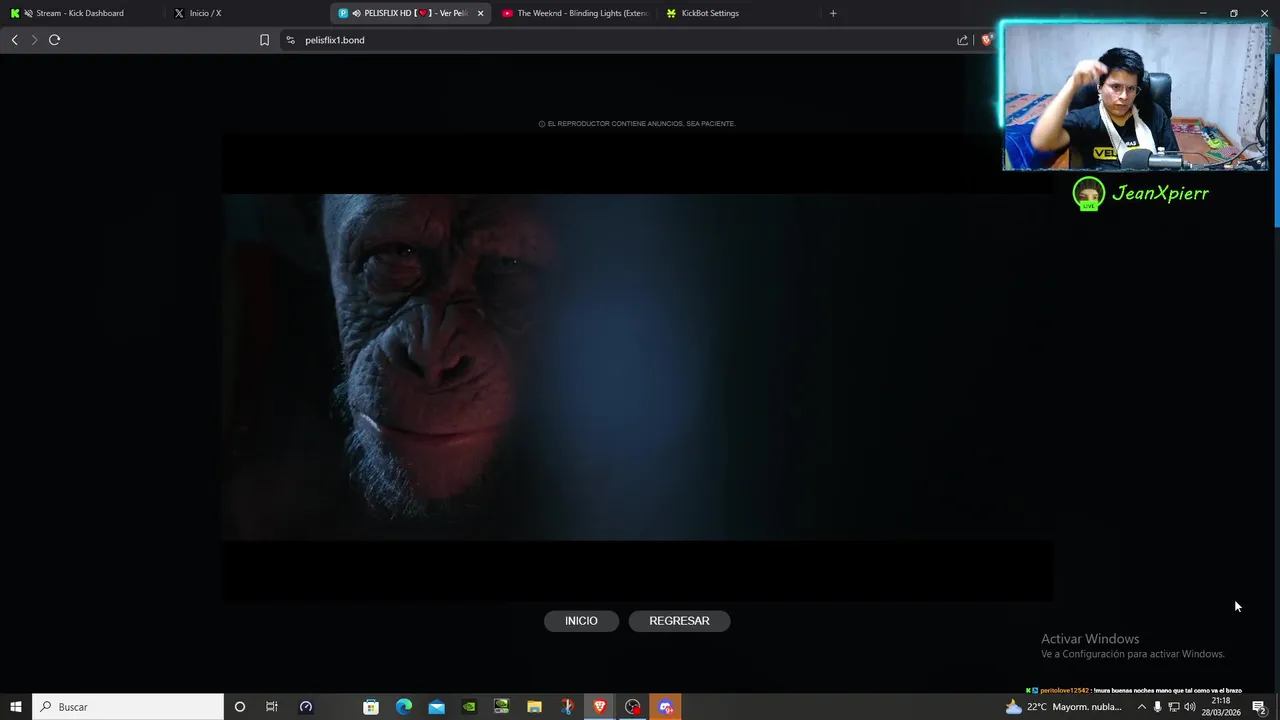Open the weather widget showing 22°C
This screenshot has height=720, width=1280.
(1065, 707)
